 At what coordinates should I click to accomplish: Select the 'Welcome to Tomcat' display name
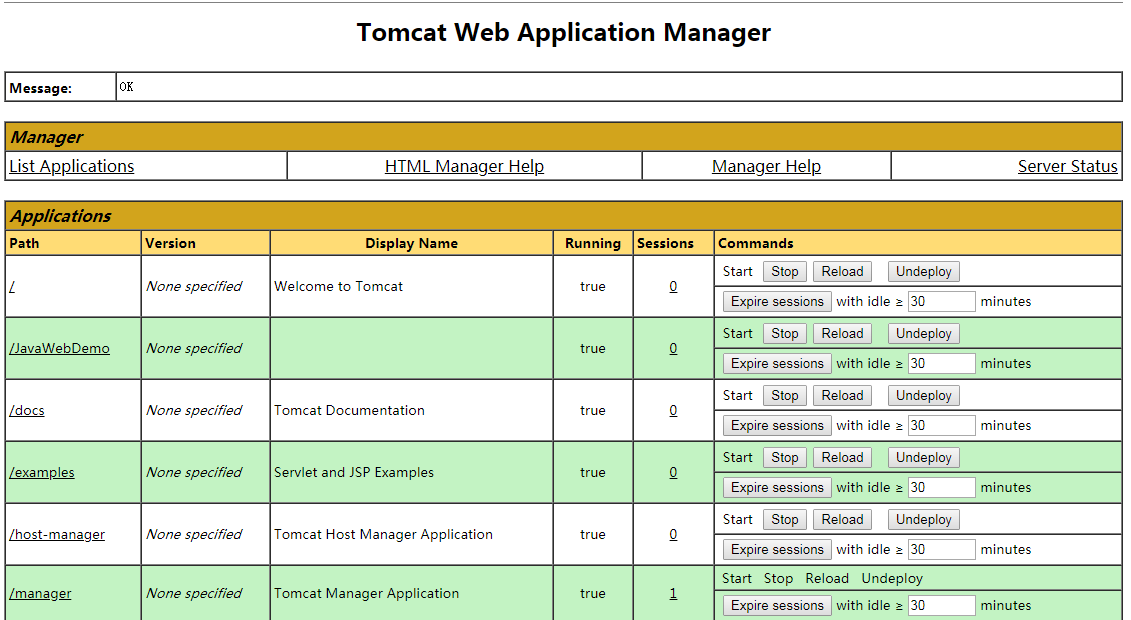338,286
